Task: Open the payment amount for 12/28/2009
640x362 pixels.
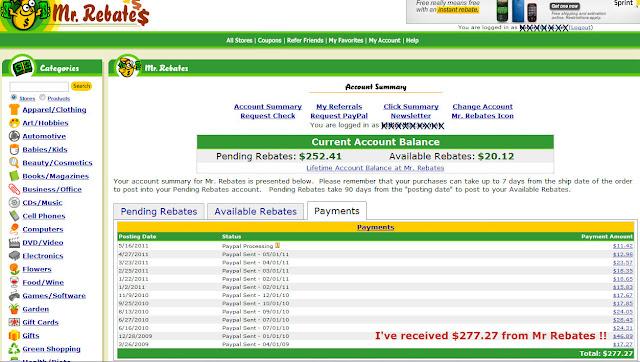Action: [623, 336]
